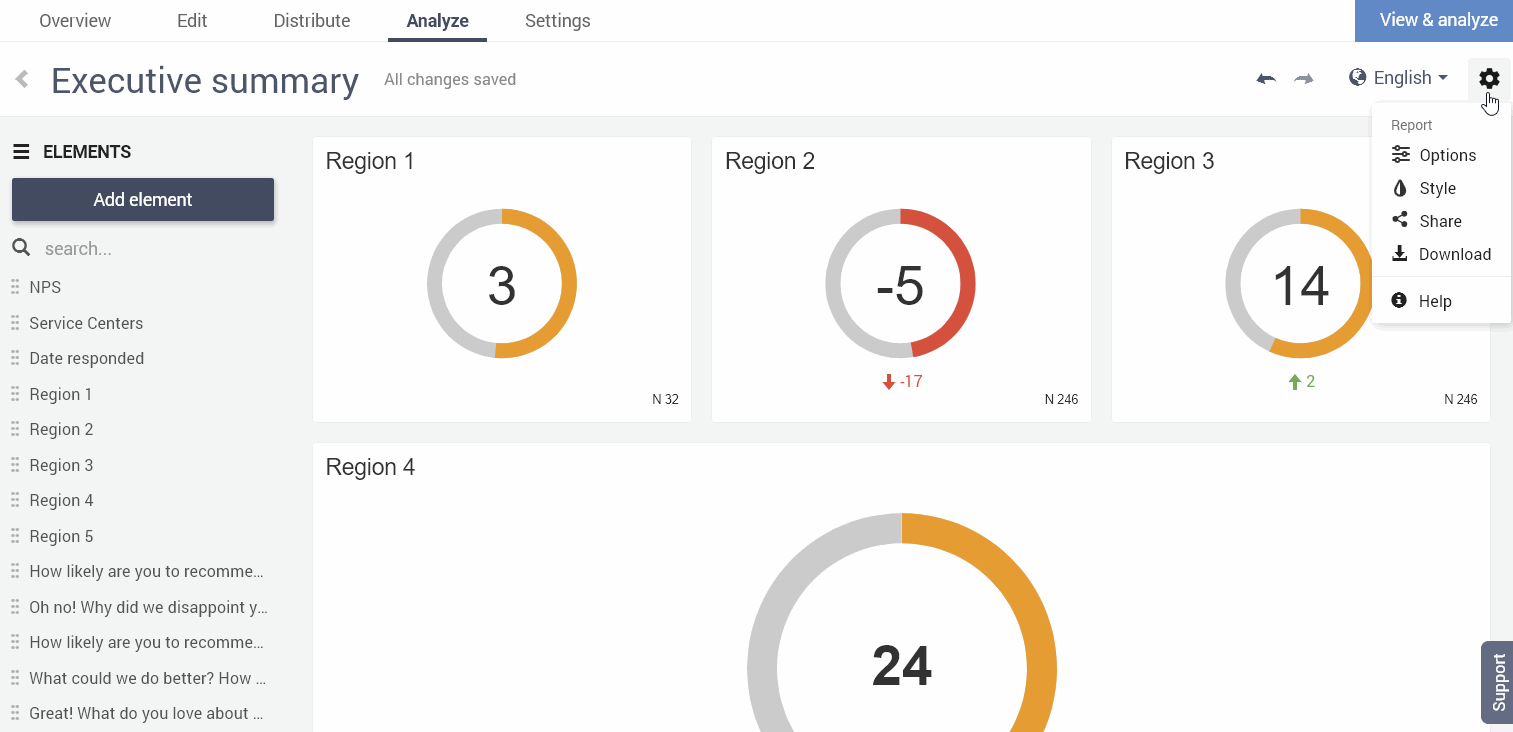Click the redo arrow icon
The height and width of the screenshot is (732, 1513).
point(1304,79)
